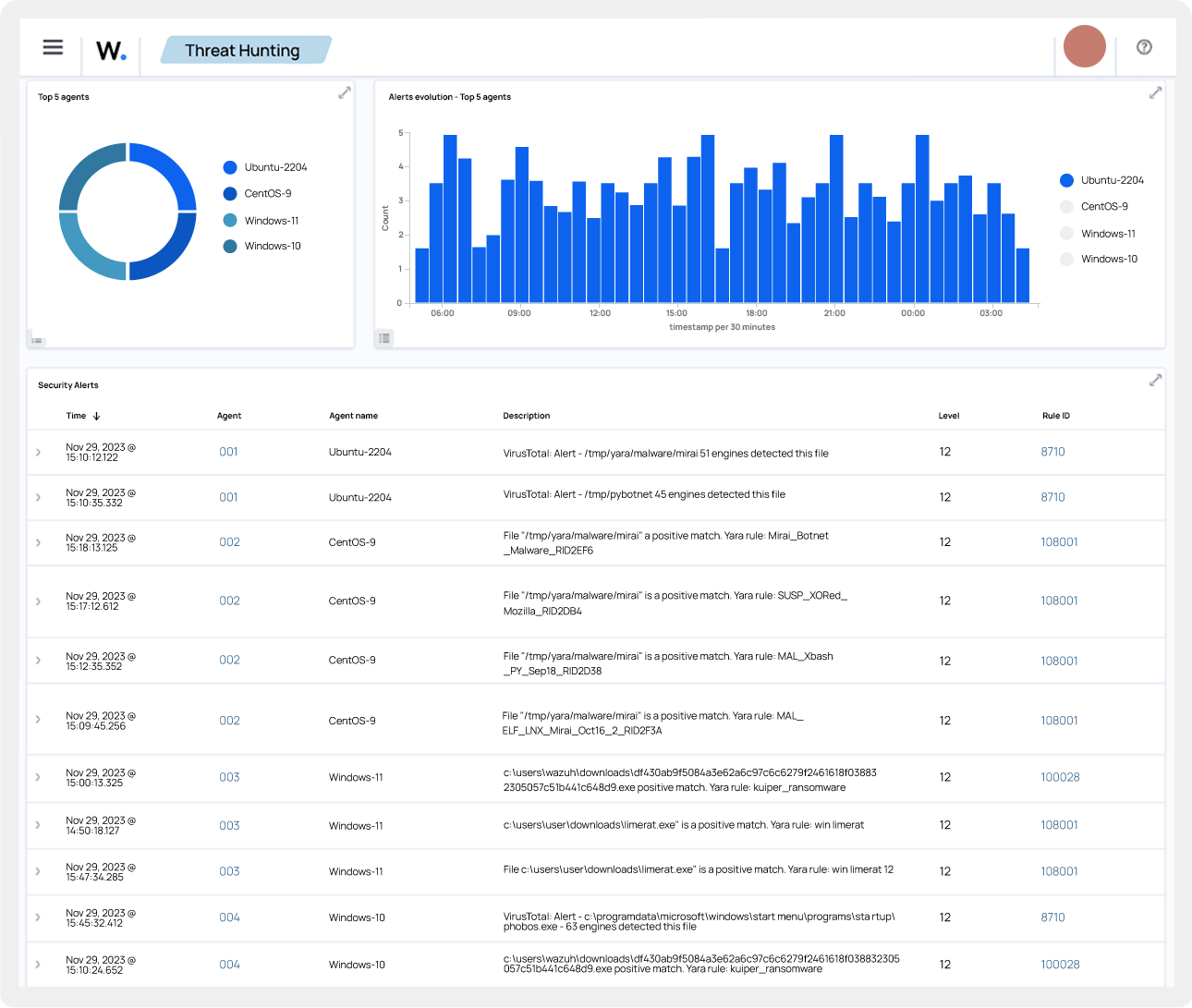1192x1008 pixels.
Task: Open the user profile avatar
Action: tap(1084, 46)
